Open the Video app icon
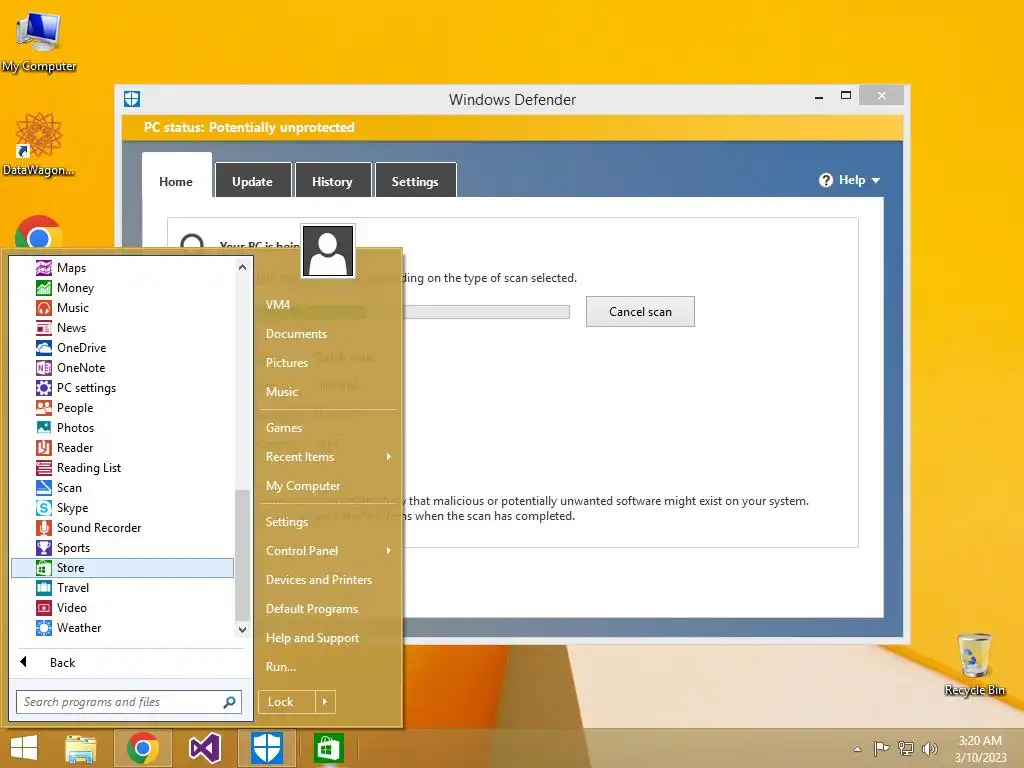The width and height of the screenshot is (1024, 768). pos(44,608)
